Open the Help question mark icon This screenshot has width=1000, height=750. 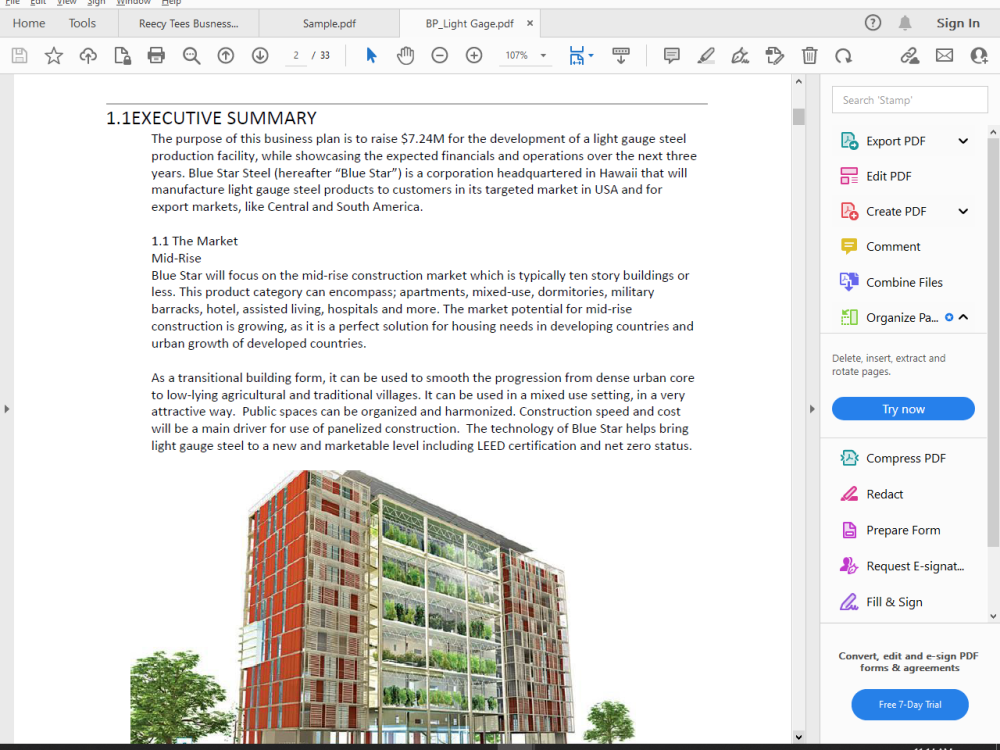coord(873,23)
